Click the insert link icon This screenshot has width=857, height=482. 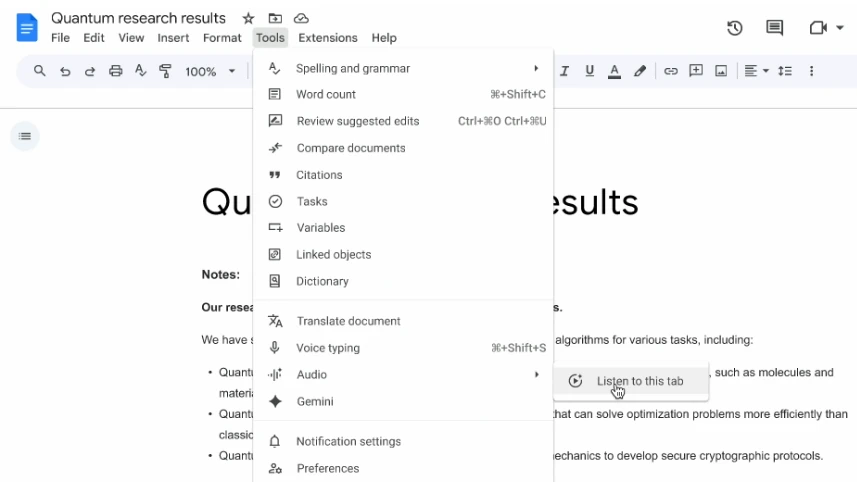(x=670, y=71)
